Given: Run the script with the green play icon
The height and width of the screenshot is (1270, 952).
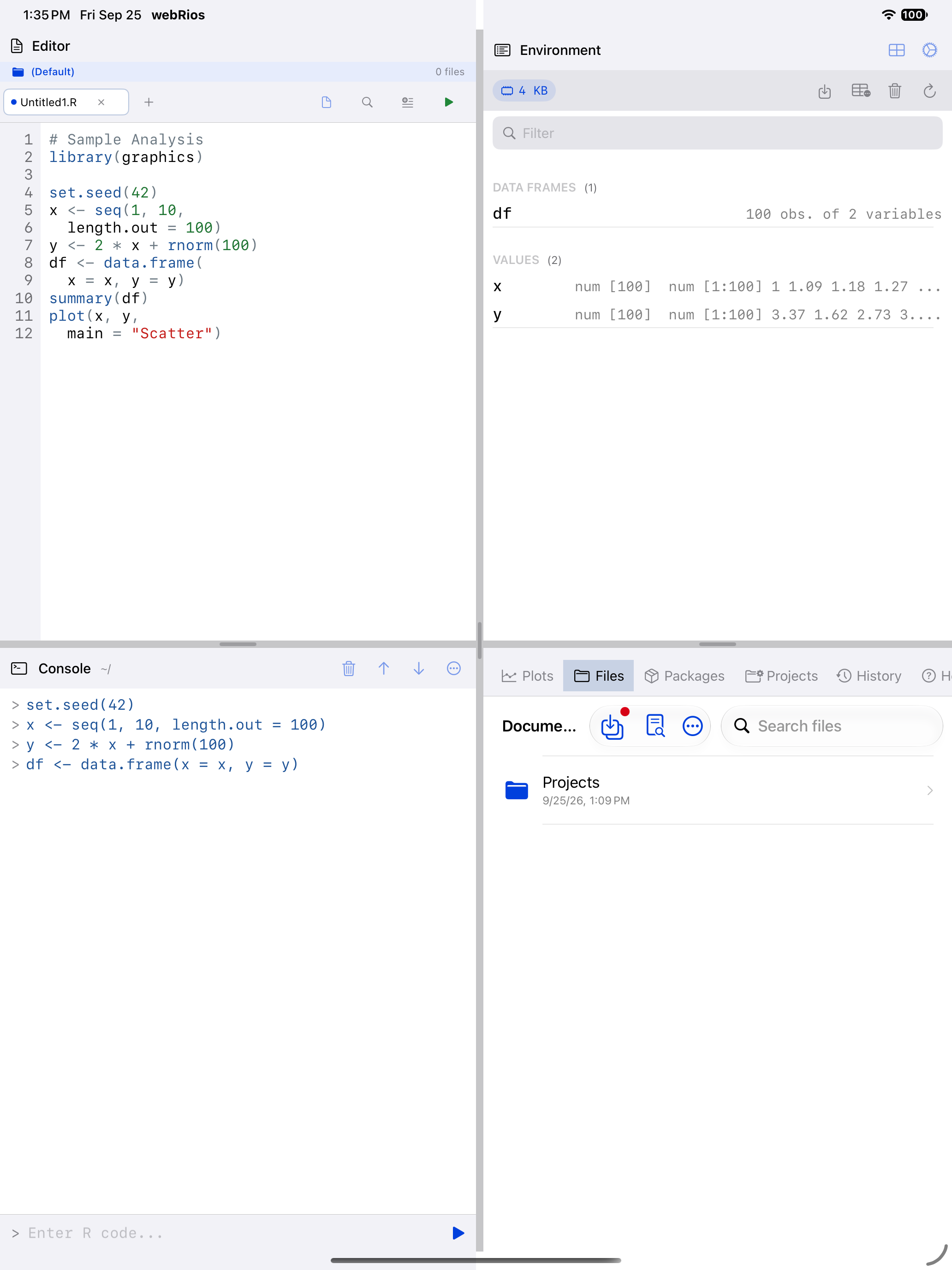Looking at the screenshot, I should coord(449,102).
